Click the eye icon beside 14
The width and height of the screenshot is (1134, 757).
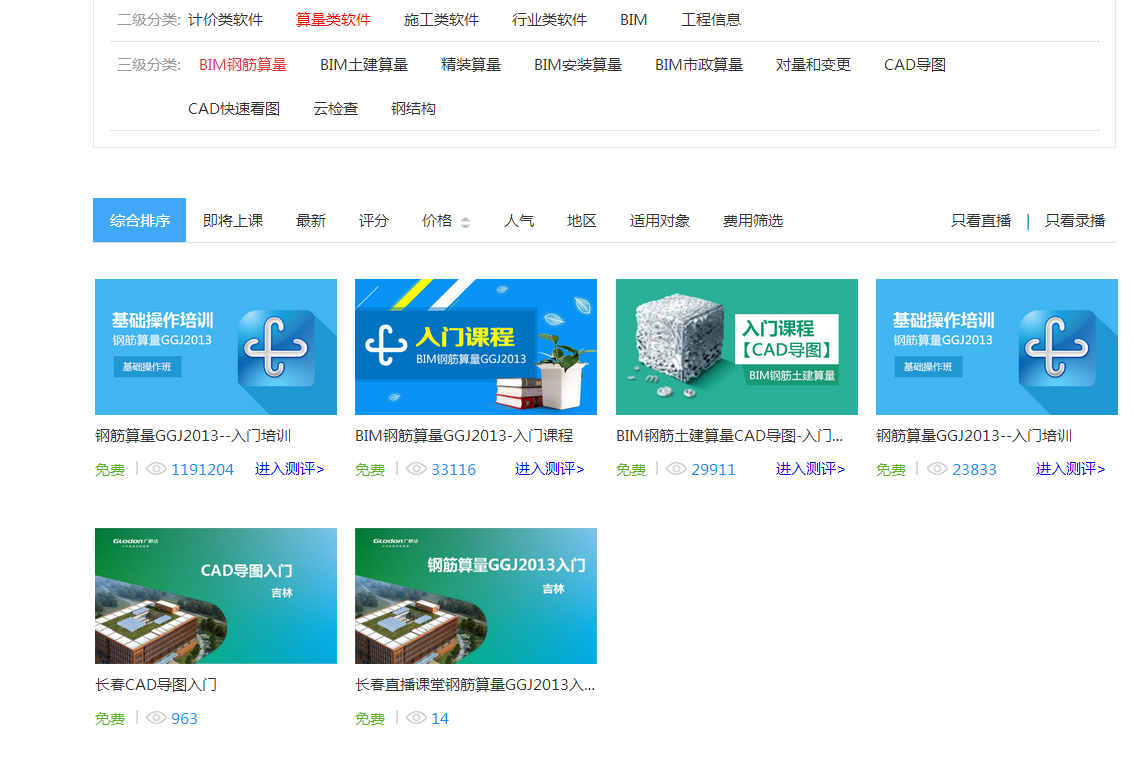[417, 717]
